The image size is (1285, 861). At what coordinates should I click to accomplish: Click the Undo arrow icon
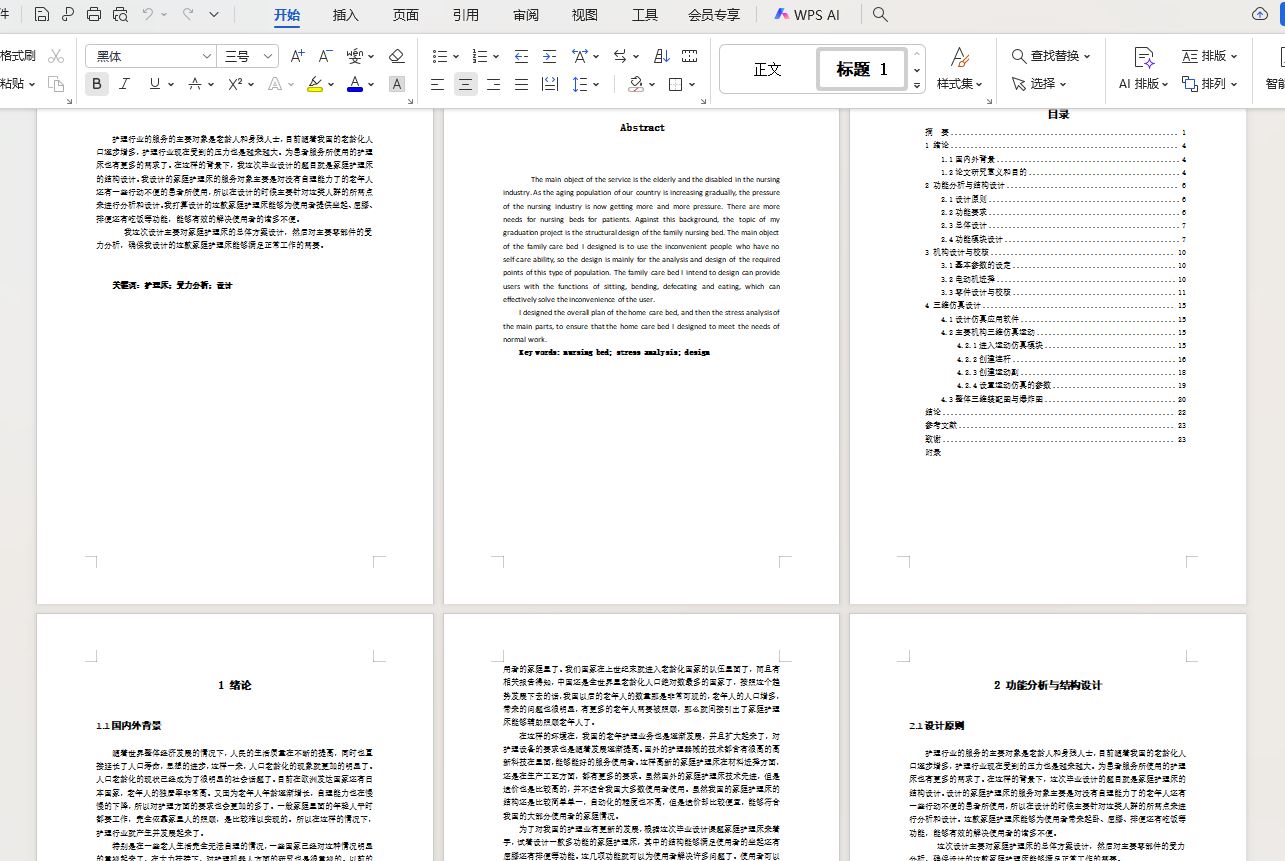(148, 14)
